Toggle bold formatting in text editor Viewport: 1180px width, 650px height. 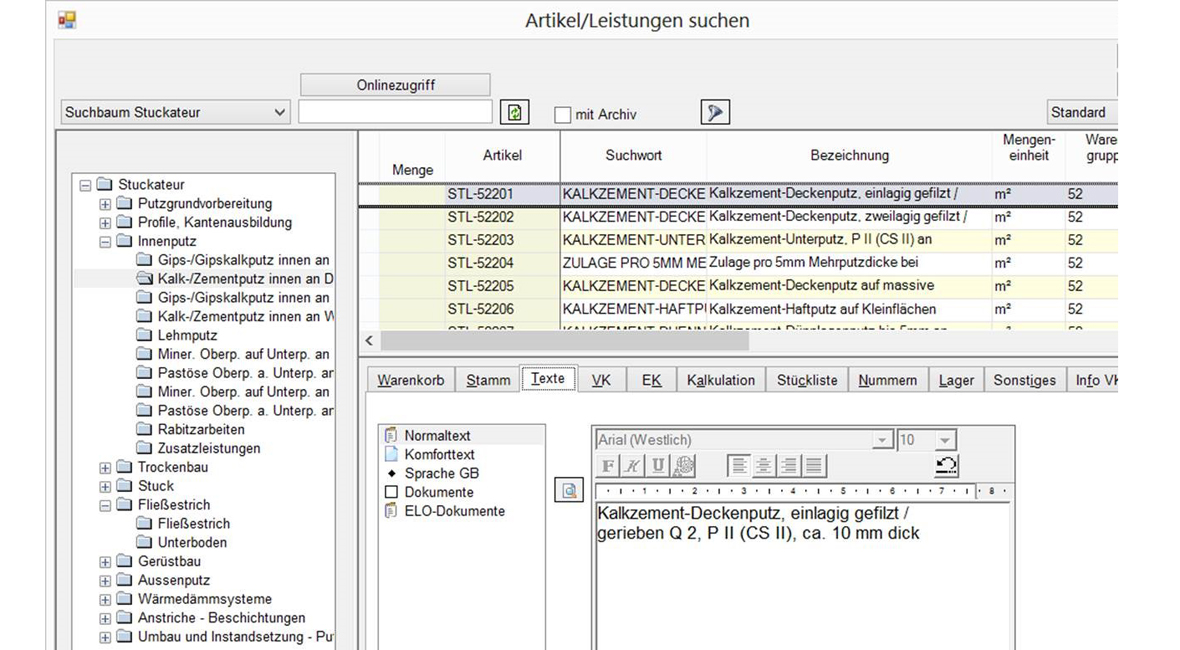[607, 466]
